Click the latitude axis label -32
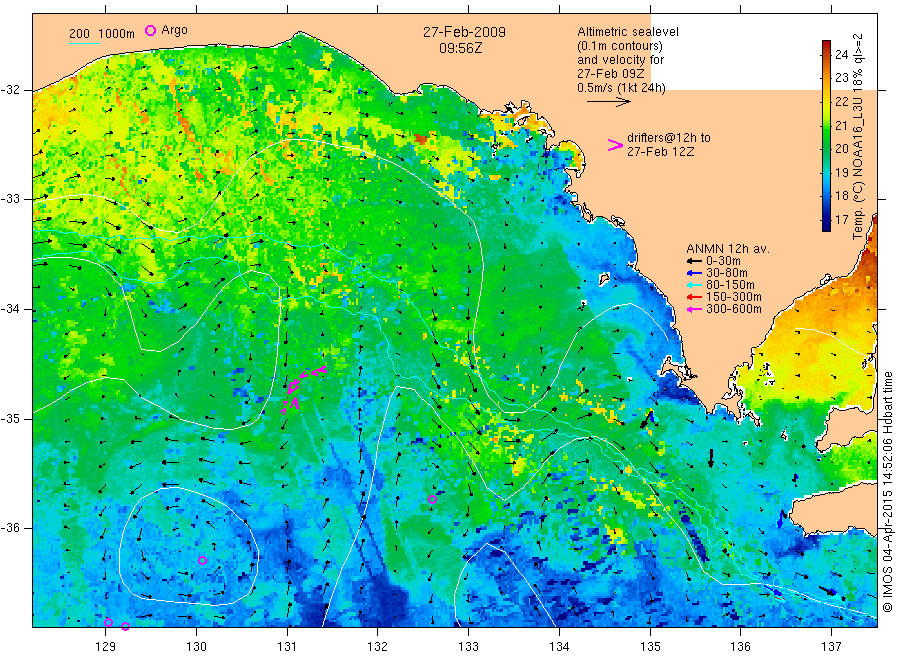The height and width of the screenshot is (660, 900). click(x=10, y=90)
